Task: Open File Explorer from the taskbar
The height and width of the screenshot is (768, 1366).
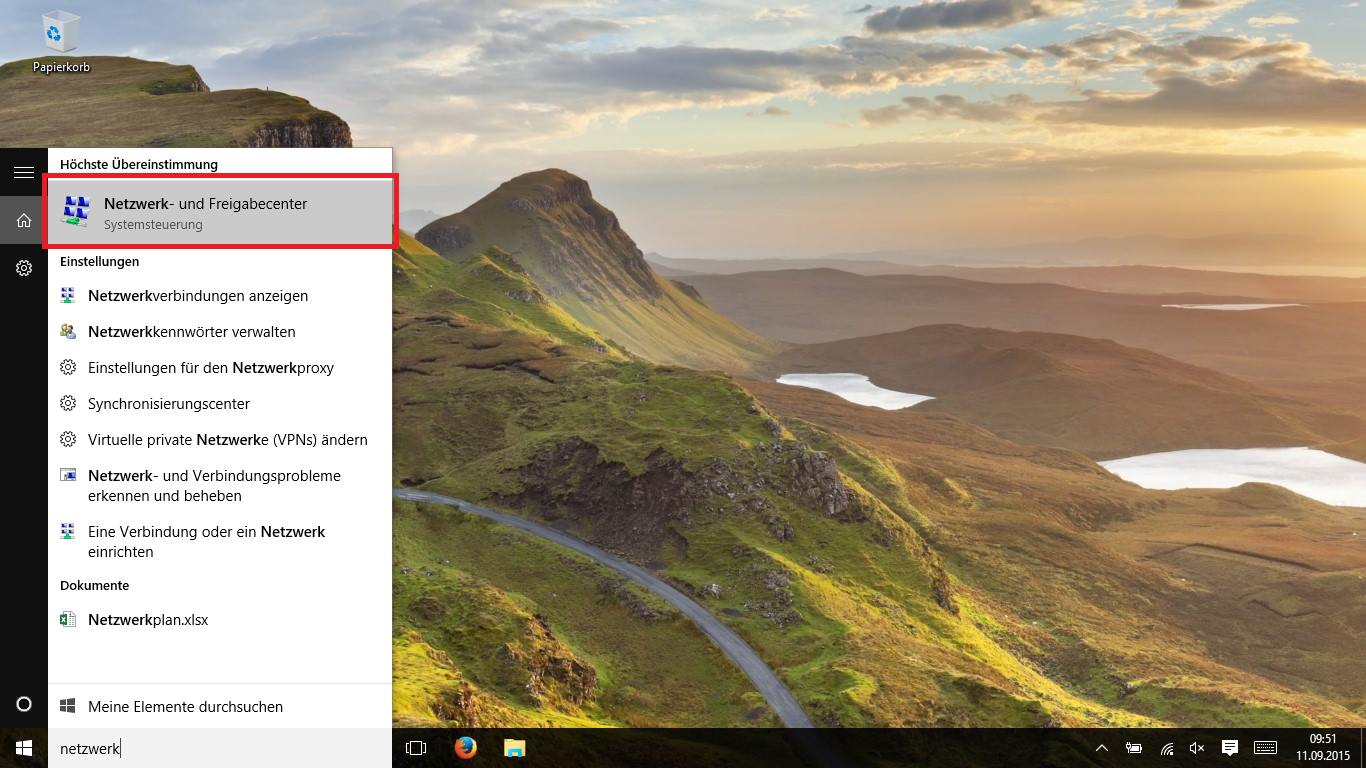Action: point(514,748)
